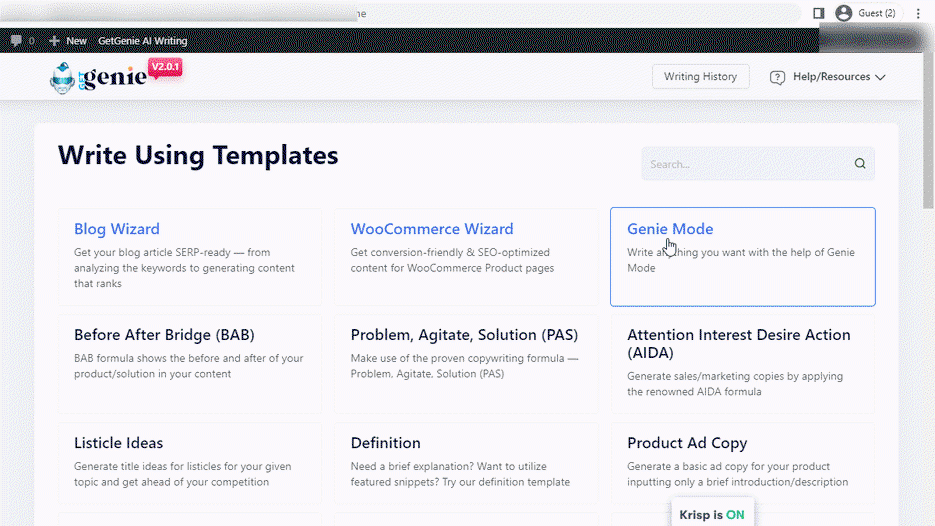
Task: Open GetGenie AI Writing menu item
Action: point(143,41)
